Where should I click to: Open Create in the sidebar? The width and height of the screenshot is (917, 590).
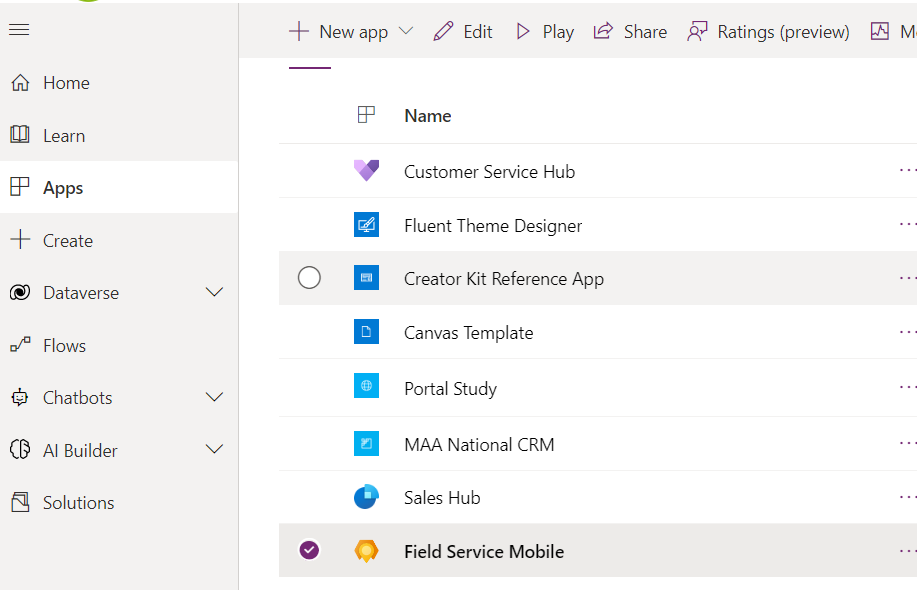[119, 240]
